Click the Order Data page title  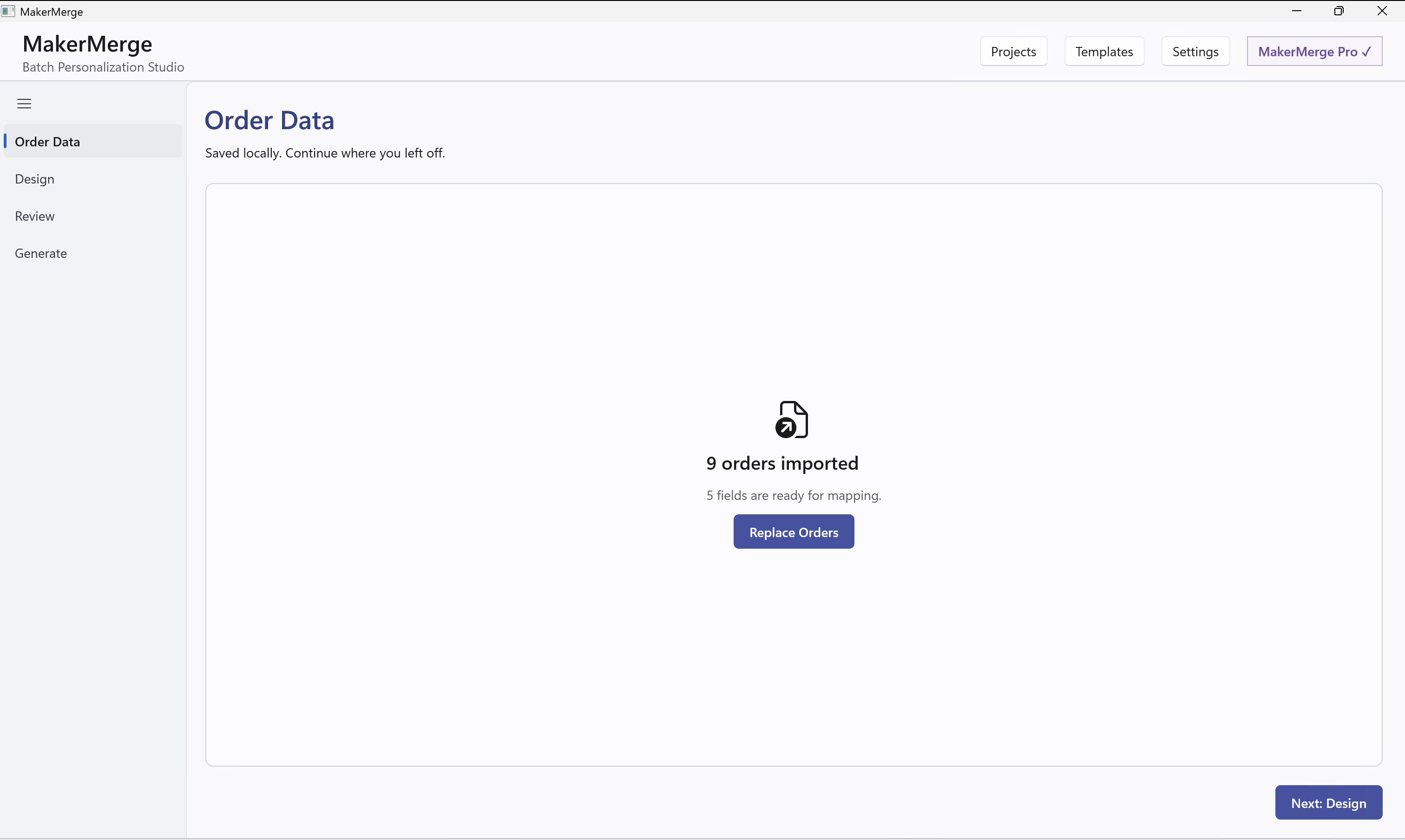(269, 120)
